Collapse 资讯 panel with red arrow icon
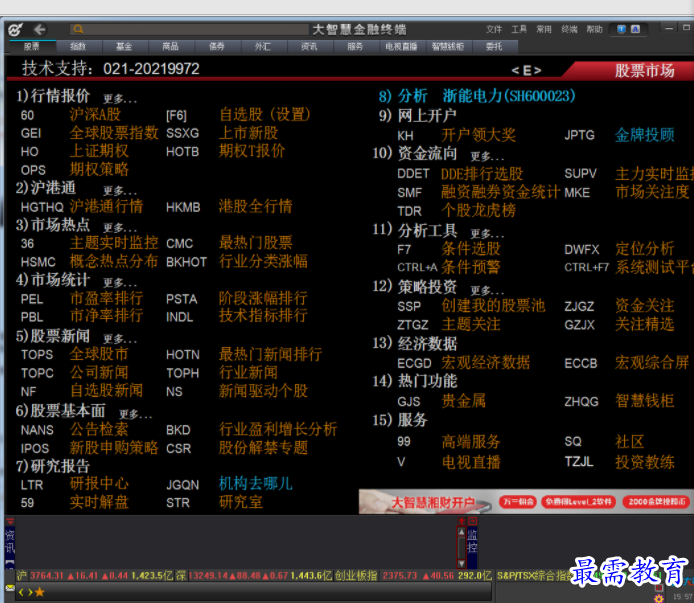The width and height of the screenshot is (694, 603). coord(10,522)
